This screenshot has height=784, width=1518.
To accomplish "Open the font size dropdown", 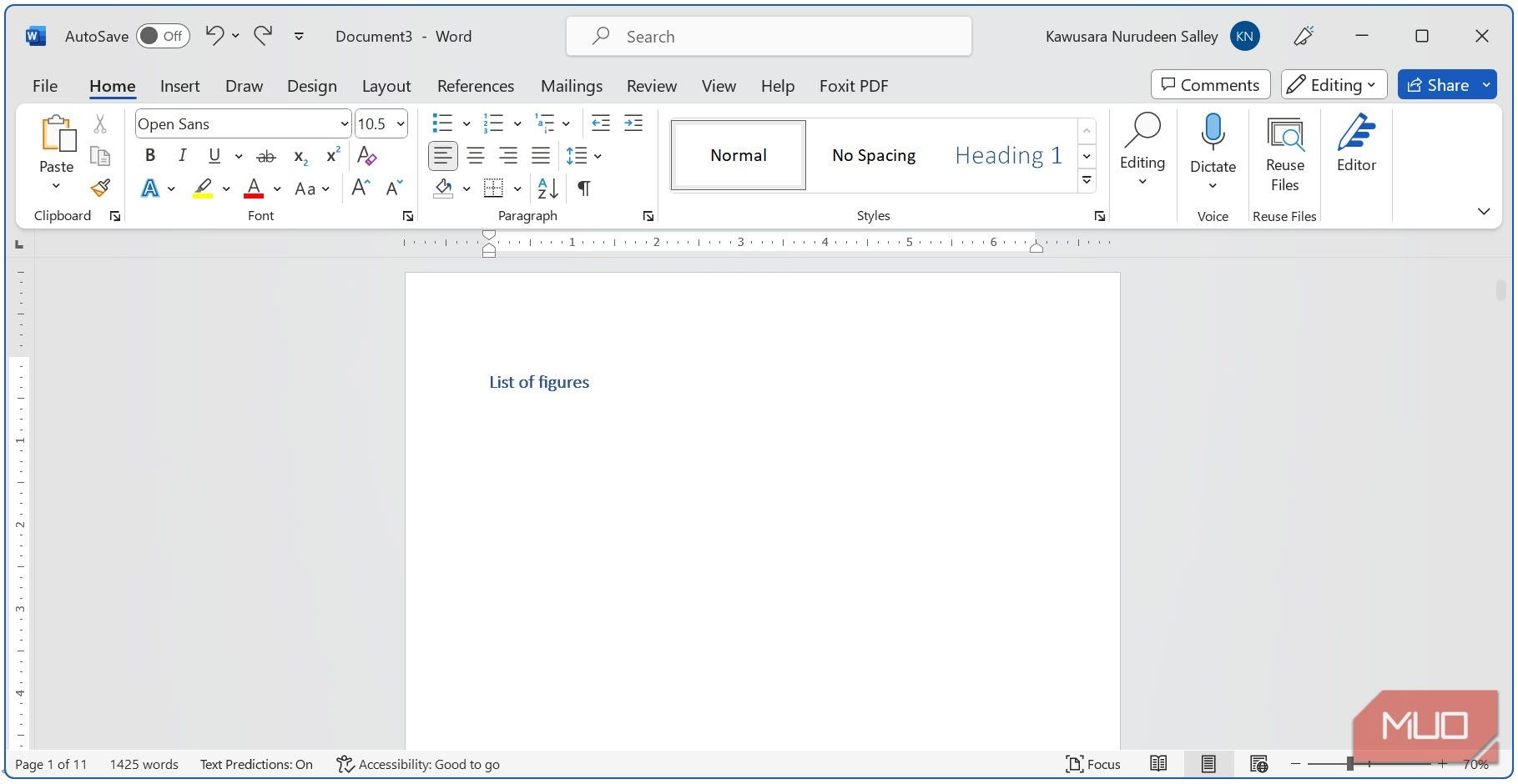I will pyautogui.click(x=401, y=124).
